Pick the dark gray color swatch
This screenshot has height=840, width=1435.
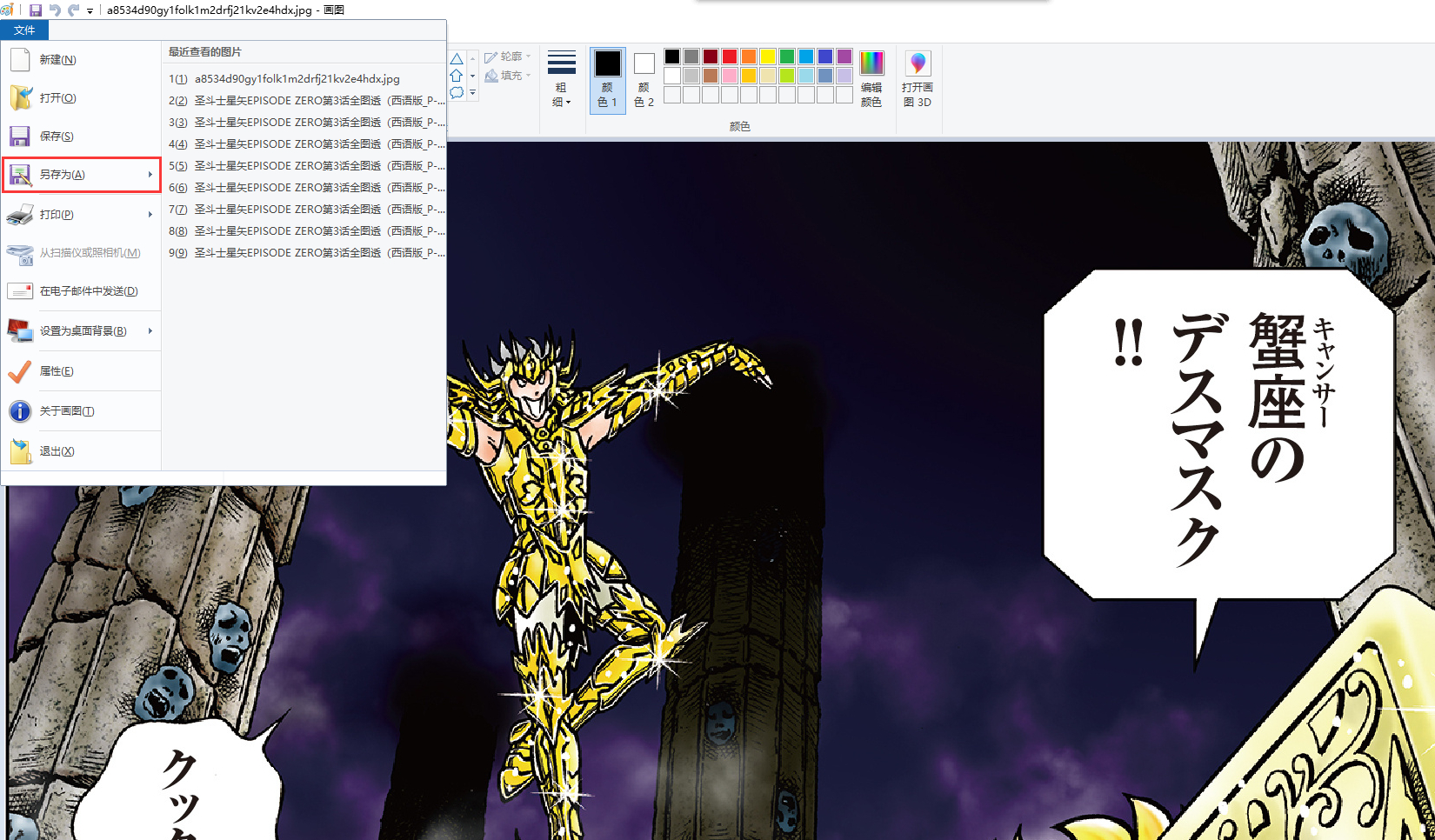(x=691, y=57)
